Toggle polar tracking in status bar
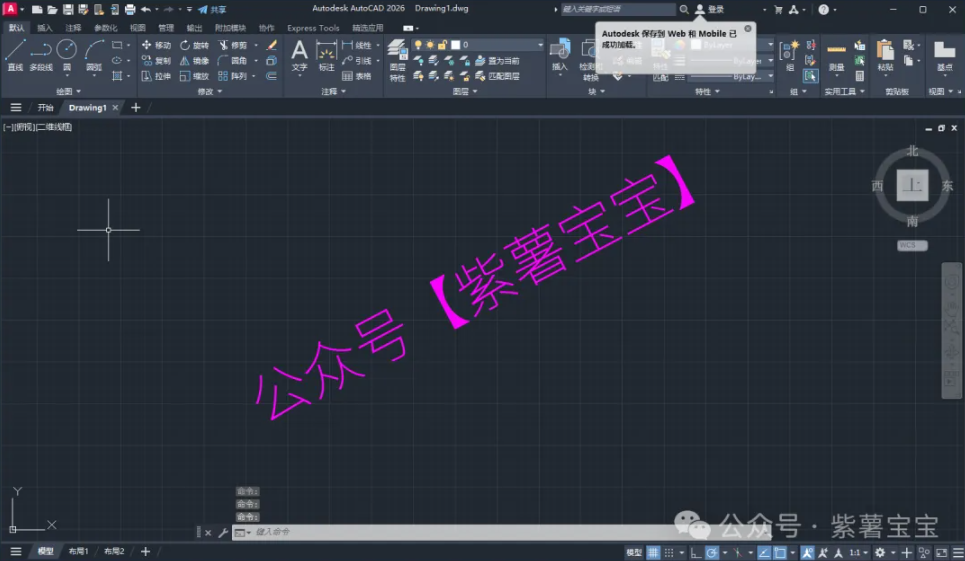The width and height of the screenshot is (965, 561). click(x=712, y=552)
